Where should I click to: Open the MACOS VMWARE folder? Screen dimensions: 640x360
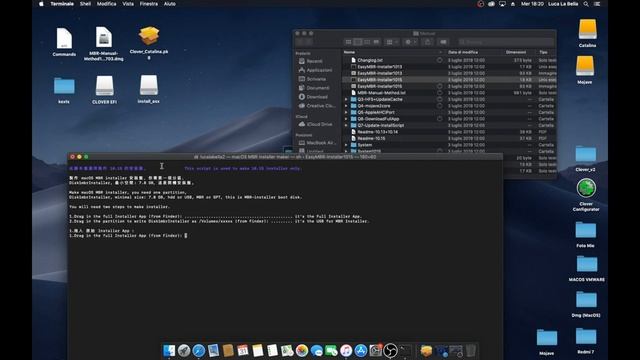587,264
